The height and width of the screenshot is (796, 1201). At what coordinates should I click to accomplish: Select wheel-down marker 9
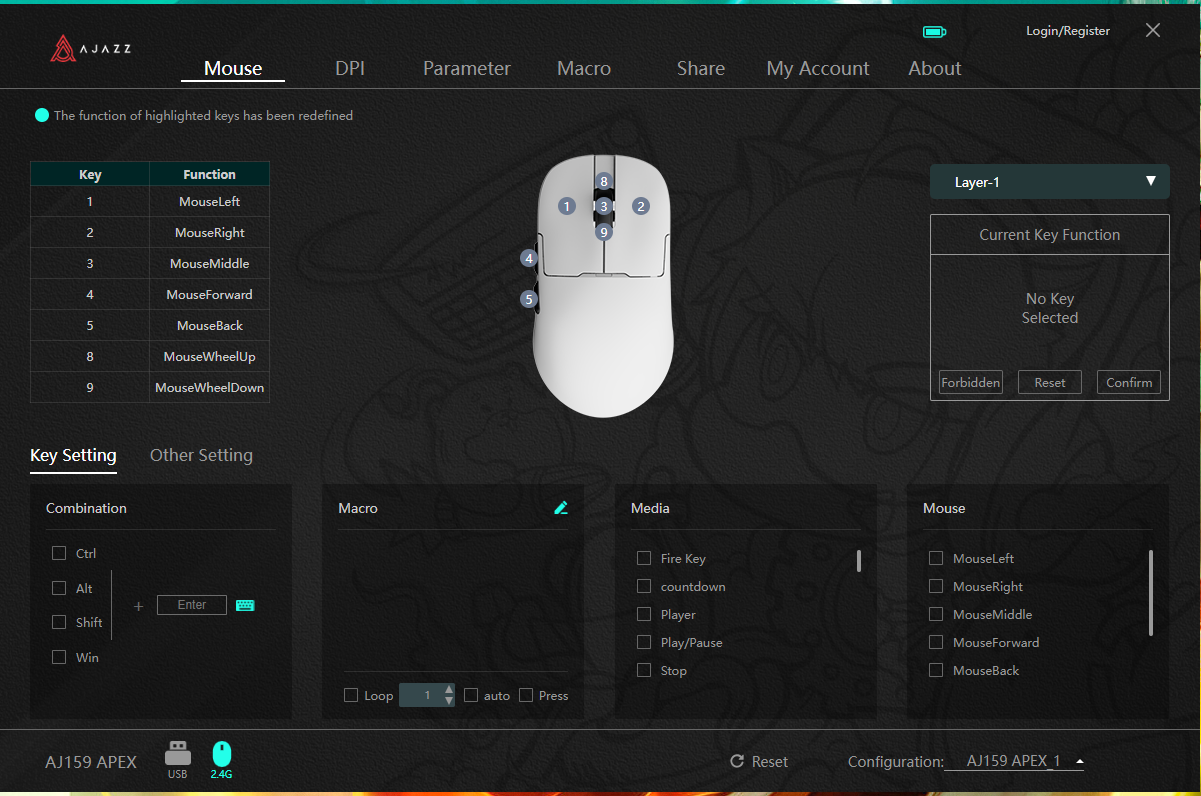coord(603,232)
